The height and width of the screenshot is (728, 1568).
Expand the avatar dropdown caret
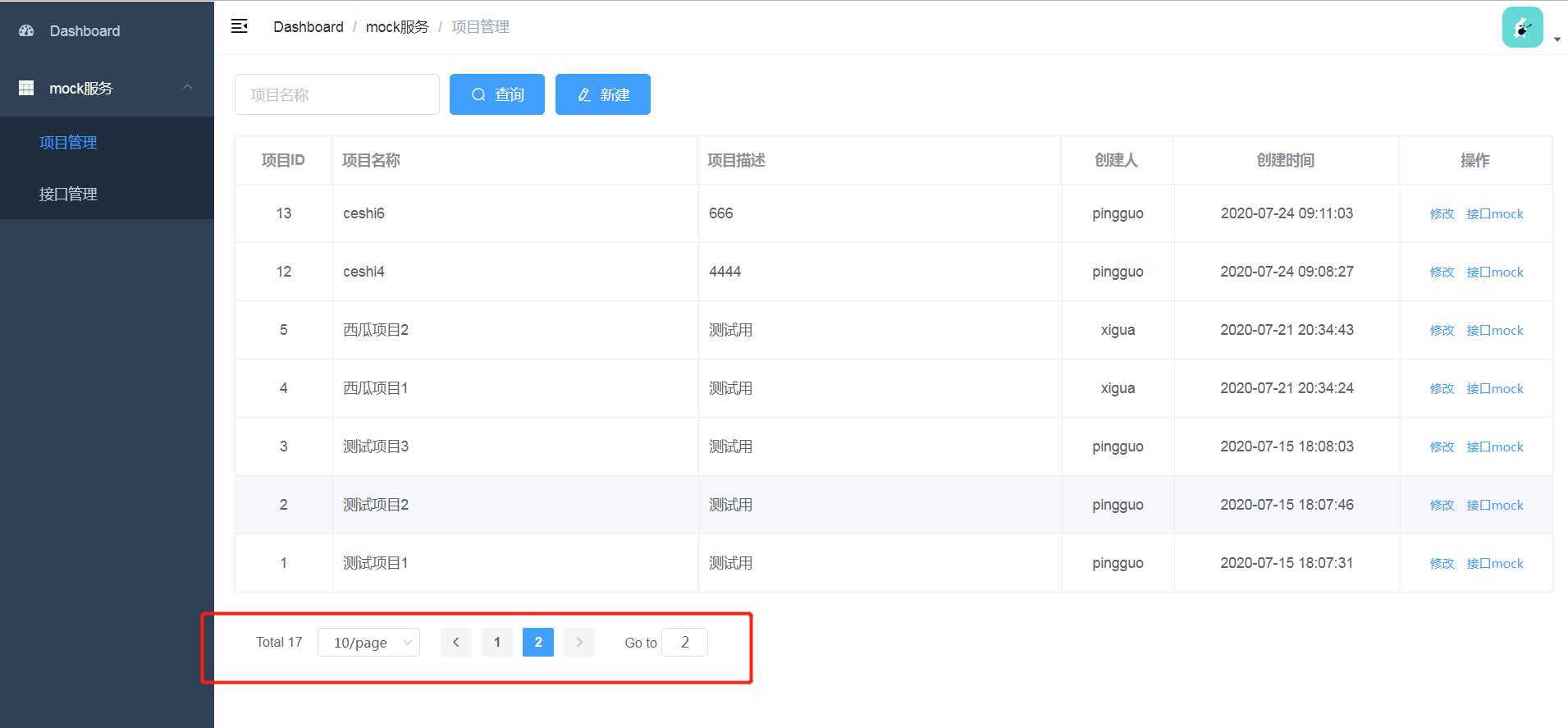pos(1557,39)
